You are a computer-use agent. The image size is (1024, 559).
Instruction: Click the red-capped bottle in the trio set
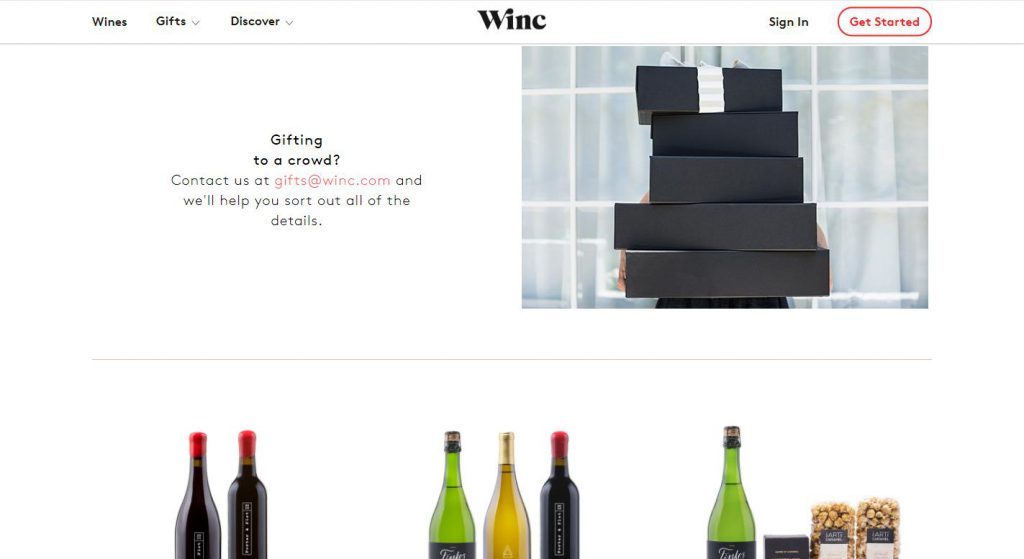[560, 494]
